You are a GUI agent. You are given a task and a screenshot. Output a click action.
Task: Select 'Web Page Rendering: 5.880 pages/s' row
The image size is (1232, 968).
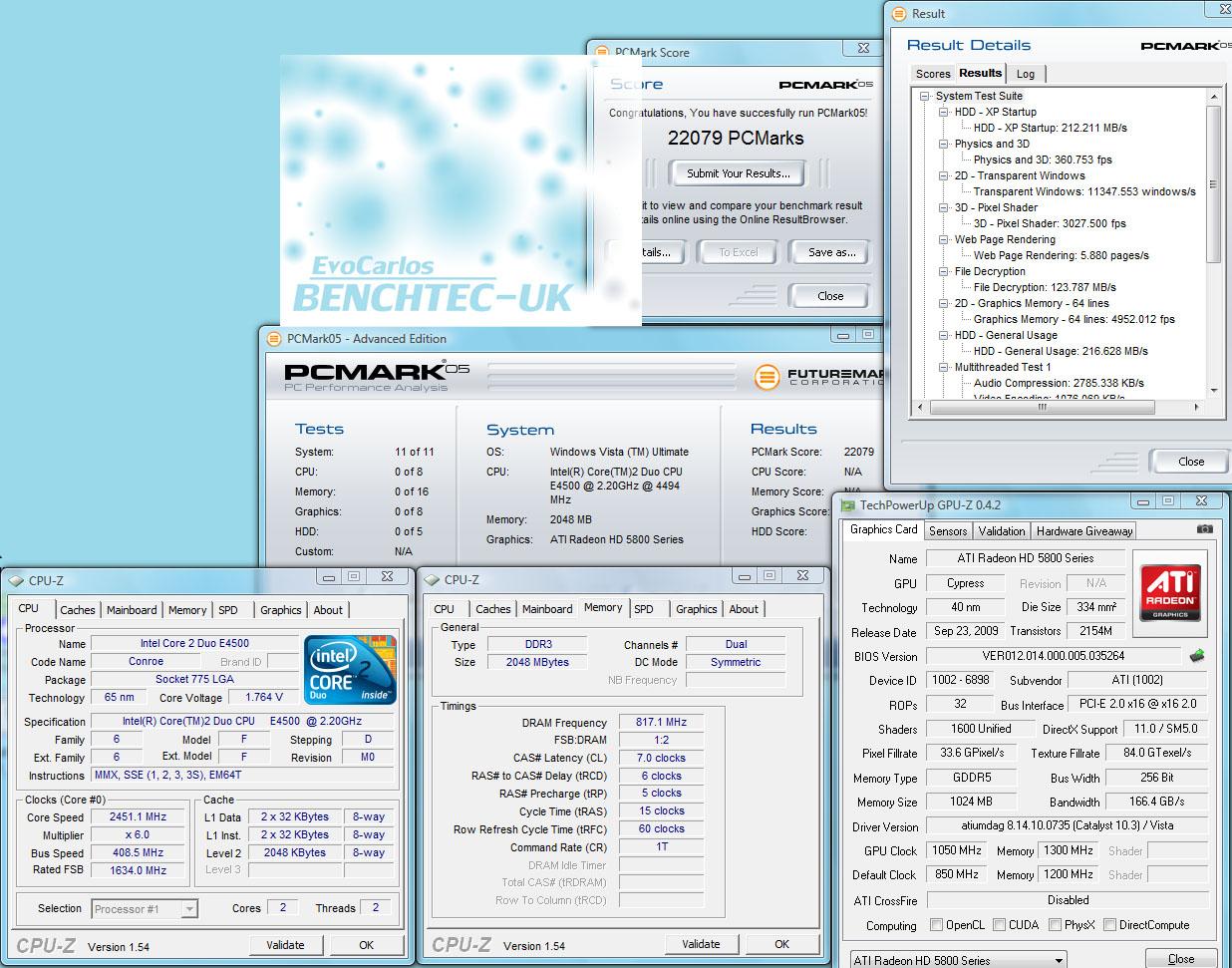(1061, 255)
